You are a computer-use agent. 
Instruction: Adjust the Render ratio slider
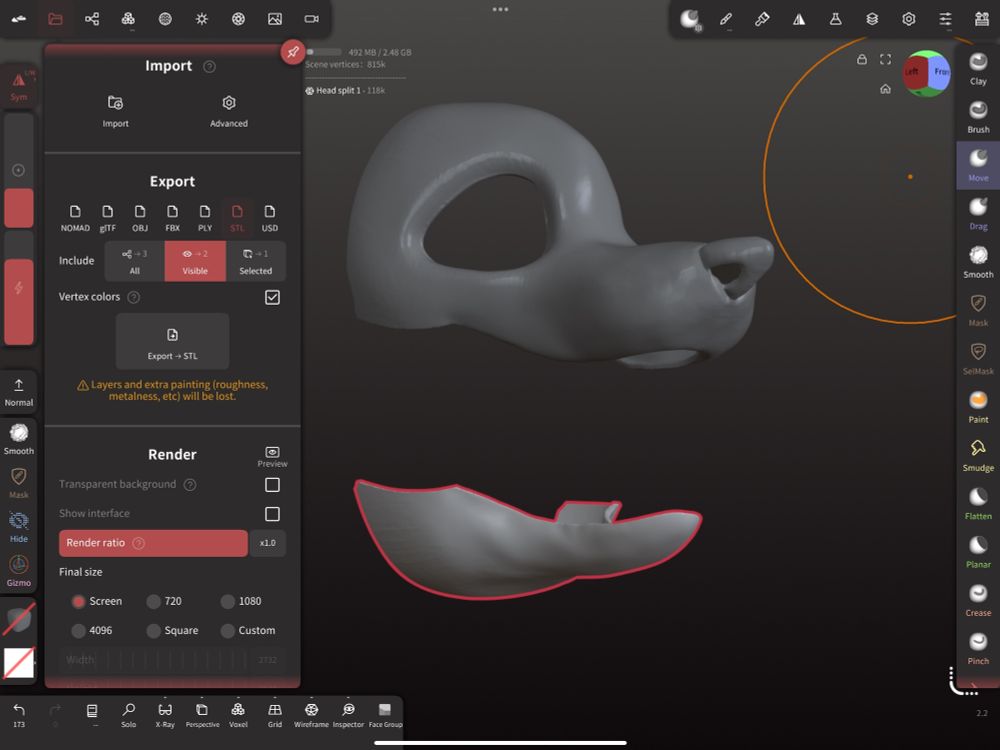(153, 543)
